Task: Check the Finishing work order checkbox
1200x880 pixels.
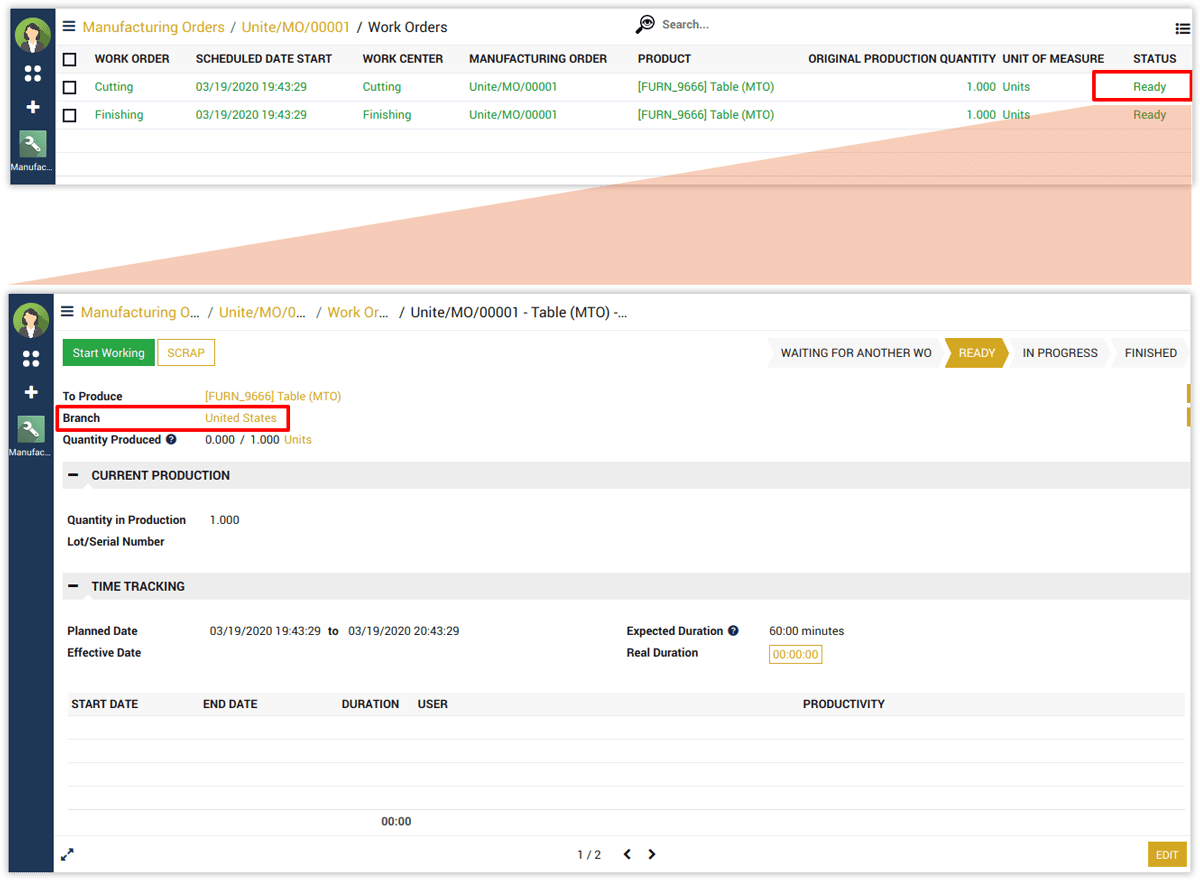Action: click(69, 116)
